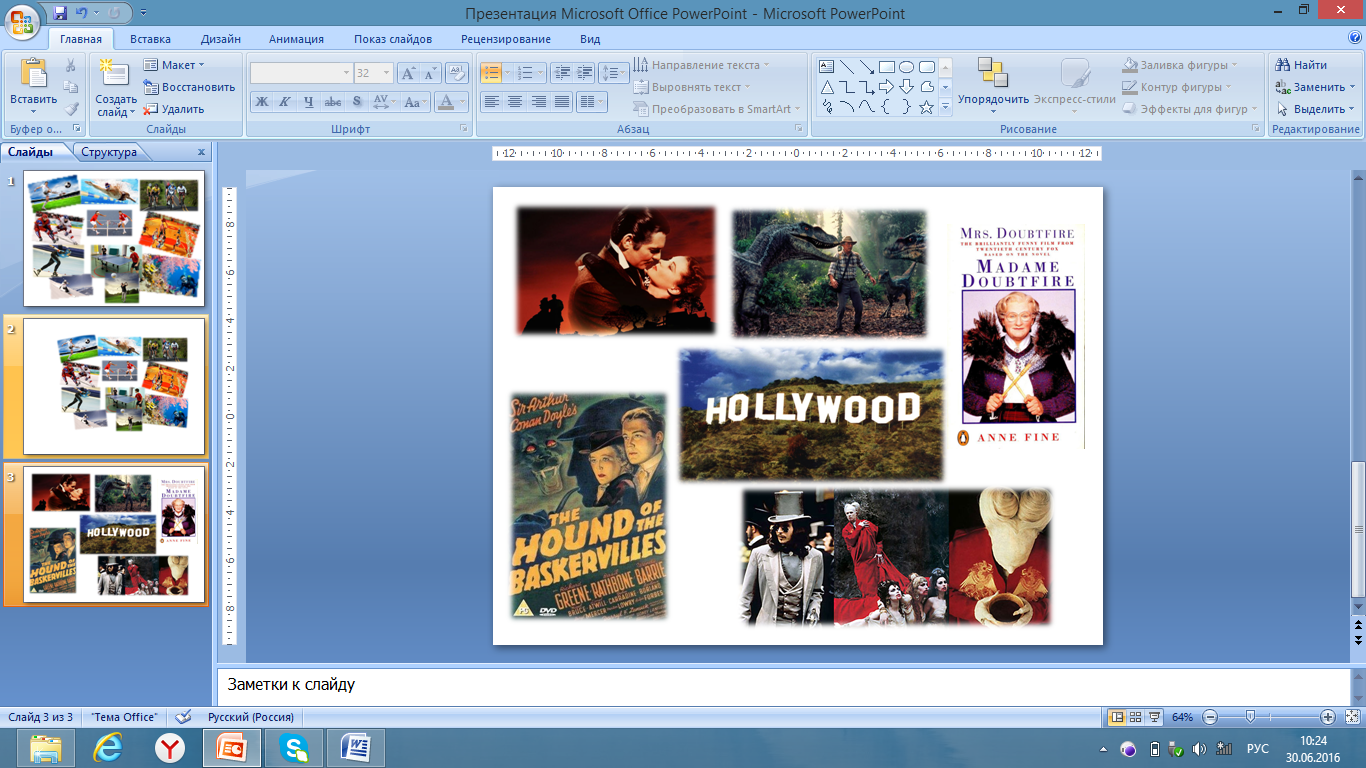Open the Рецензирование ribbon tab

click(506, 39)
